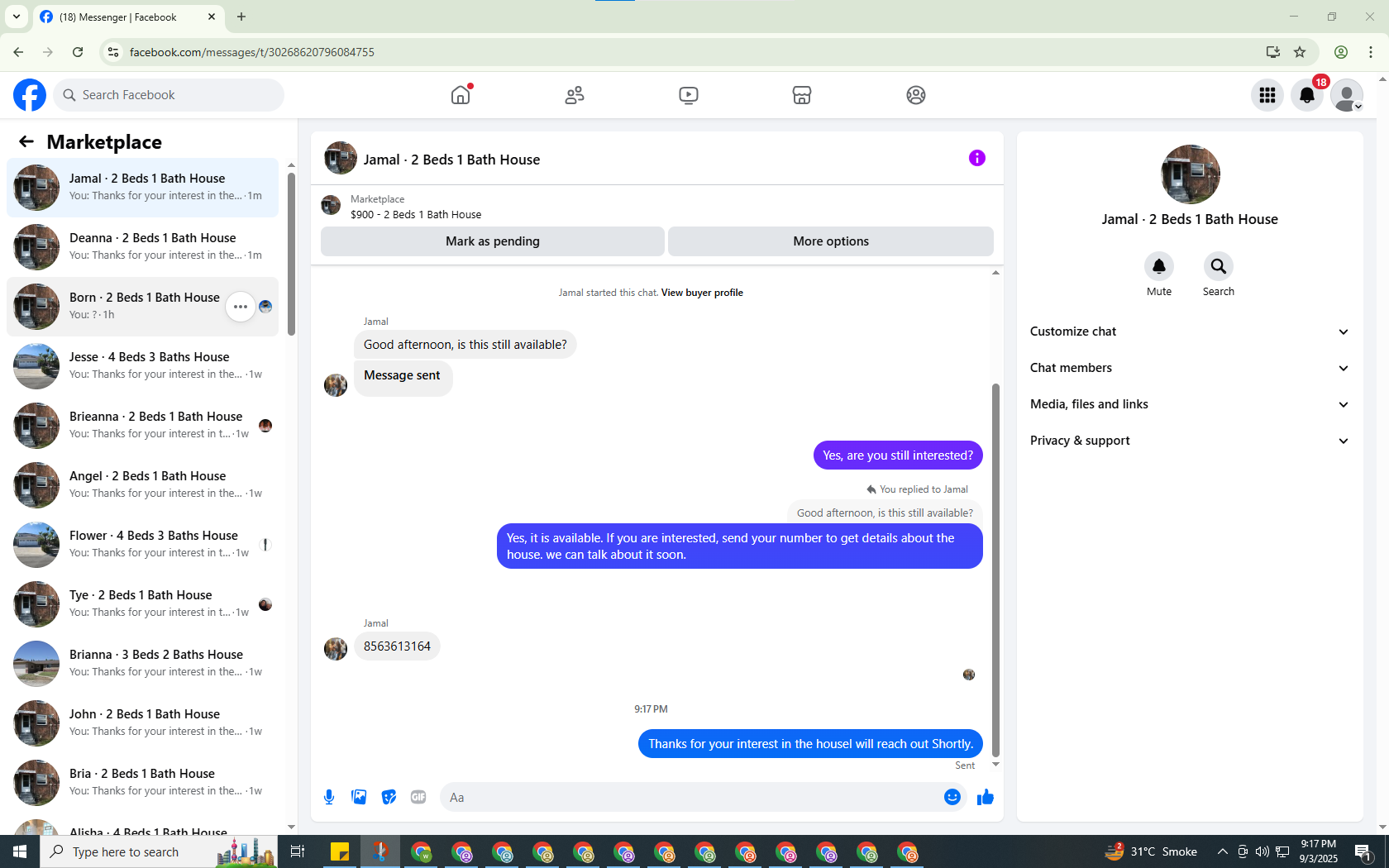The image size is (1389, 868).
Task: Open Tye 2 Beds 1 Bath House chat
Action: coord(142,604)
